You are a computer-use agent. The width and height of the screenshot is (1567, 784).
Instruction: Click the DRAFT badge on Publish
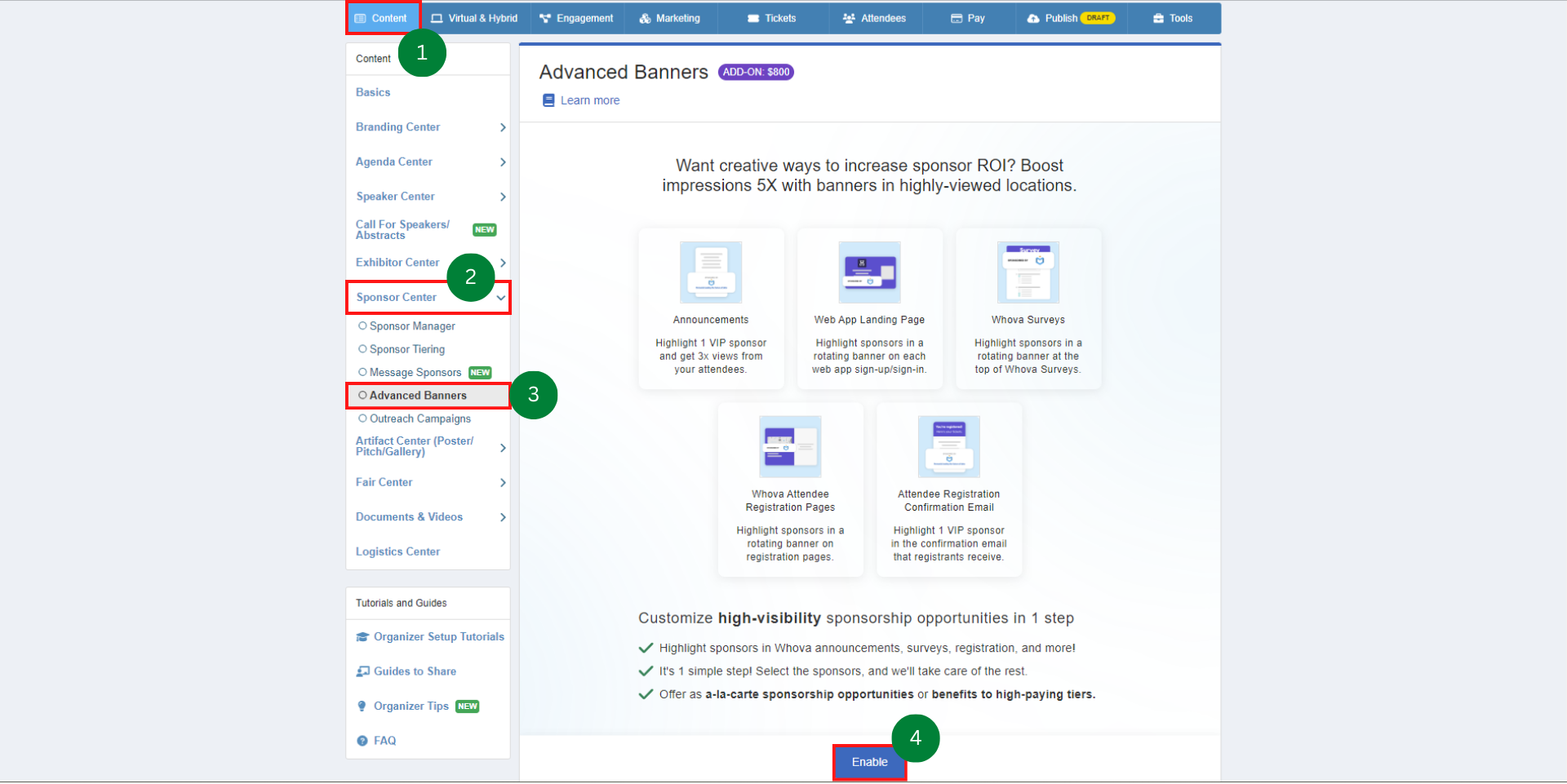point(1098,18)
